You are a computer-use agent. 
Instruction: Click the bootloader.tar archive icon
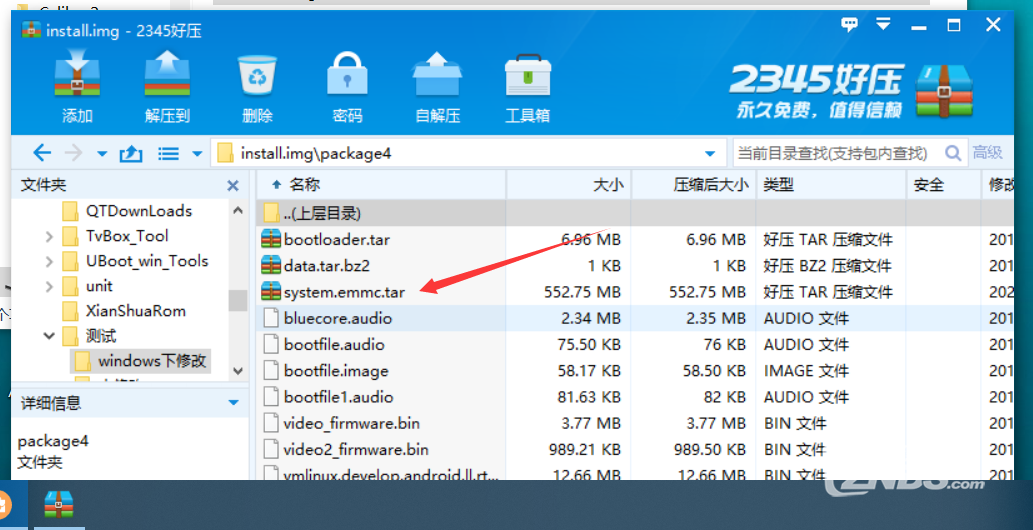pyautogui.click(x=271, y=239)
